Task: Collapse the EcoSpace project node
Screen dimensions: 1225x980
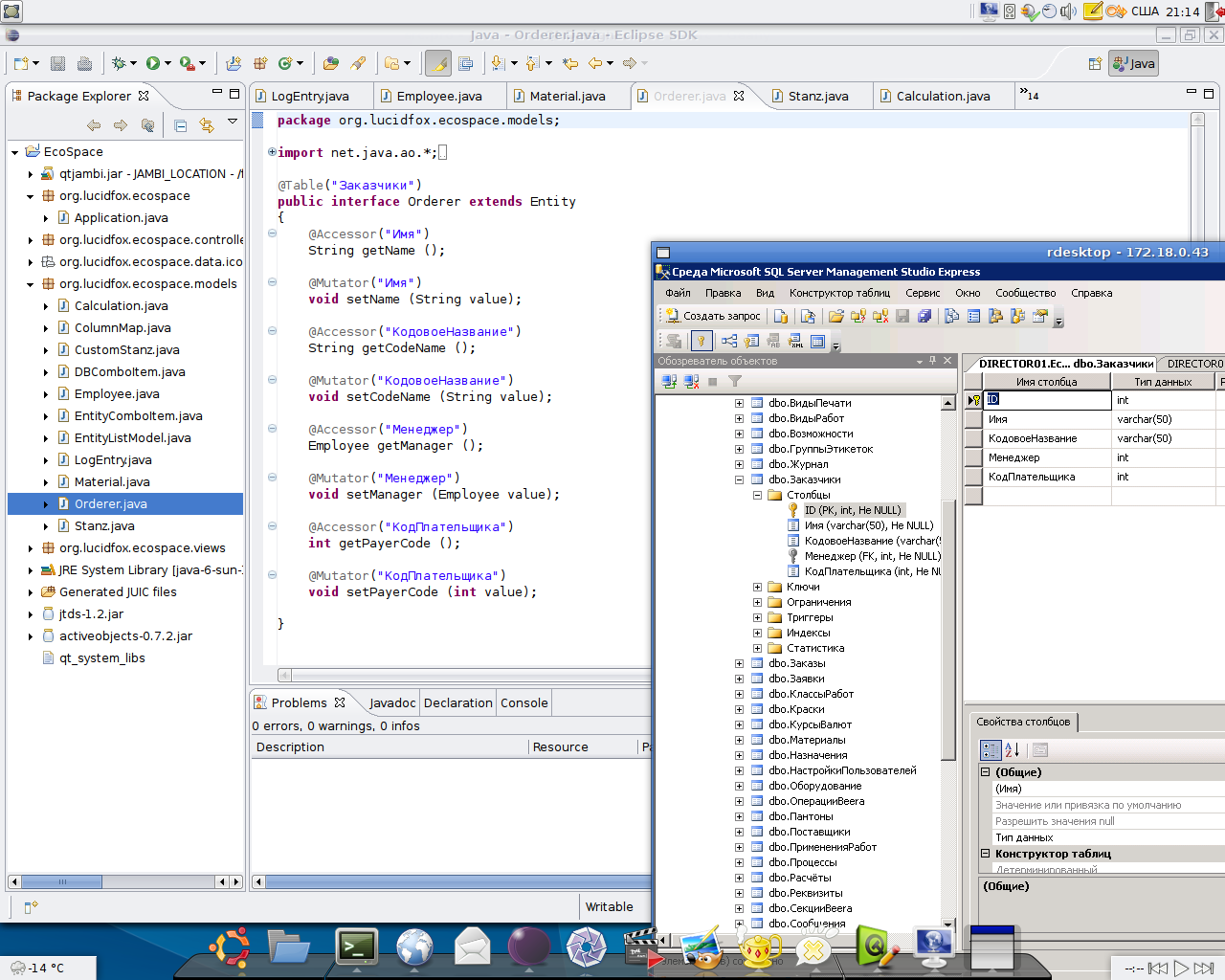Action: pos(14,152)
